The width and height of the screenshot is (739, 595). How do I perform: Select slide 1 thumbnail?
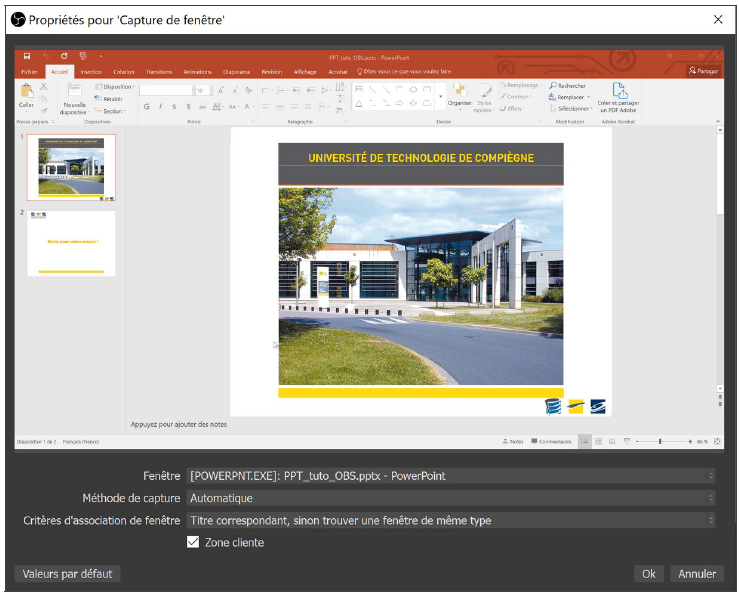pyautogui.click(x=71, y=167)
